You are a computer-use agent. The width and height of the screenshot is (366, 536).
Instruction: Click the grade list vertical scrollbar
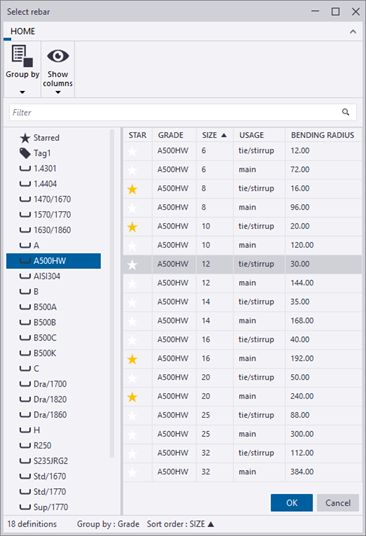[x=112, y=293]
